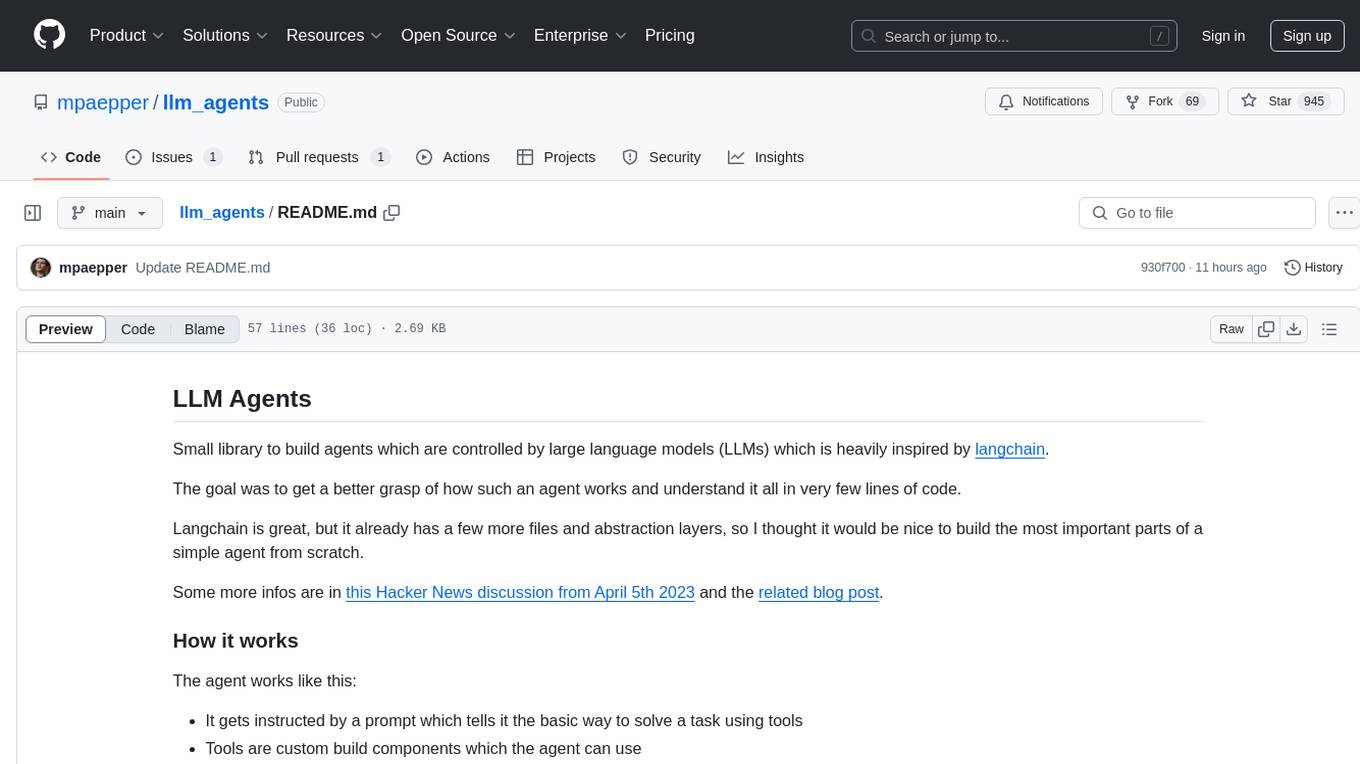
Task: Expand the Solutions menu
Action: coord(226,35)
